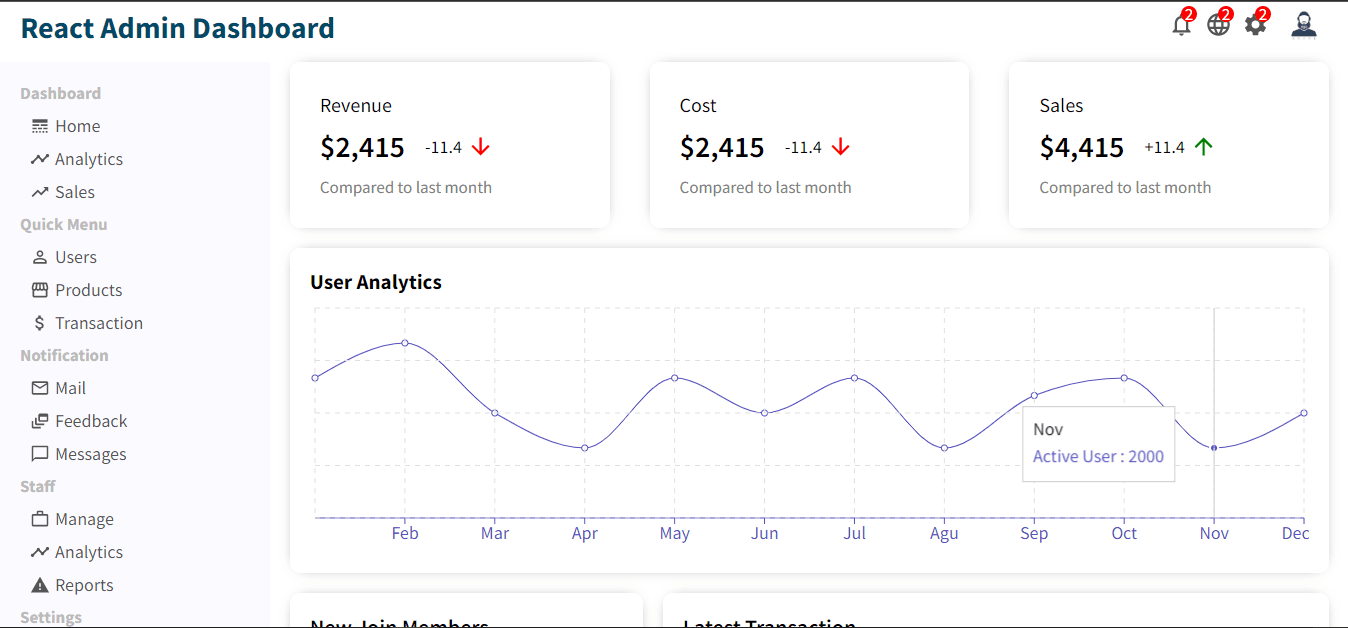Open Manage under Staff section
The image size is (1348, 628).
coord(84,519)
